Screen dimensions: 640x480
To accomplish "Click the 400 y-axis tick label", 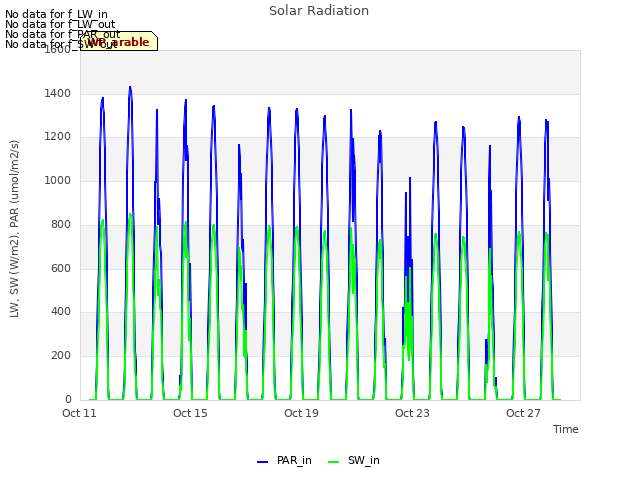I will [x=61, y=311].
